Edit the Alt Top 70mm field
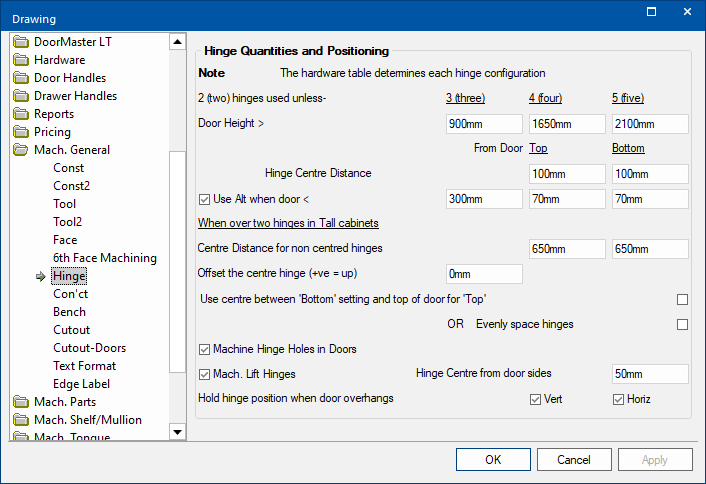Image resolution: width=706 pixels, height=484 pixels. (567, 199)
